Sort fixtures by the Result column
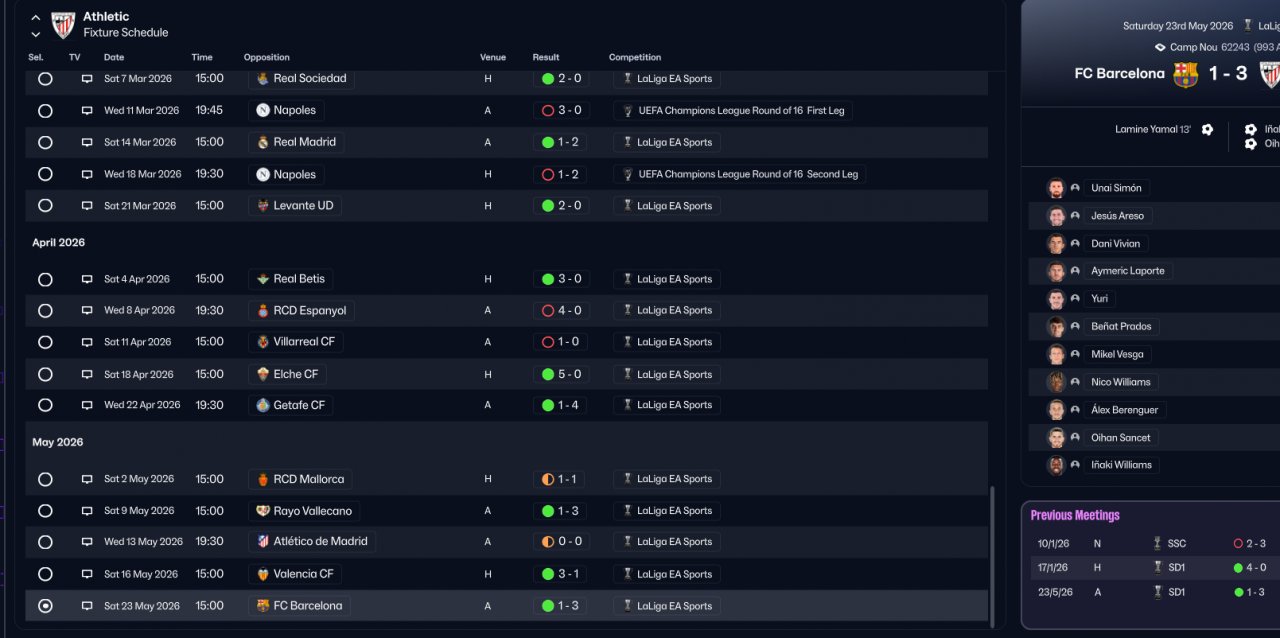Screen dimensions: 1280x638 pyautogui.click(x=546, y=57)
